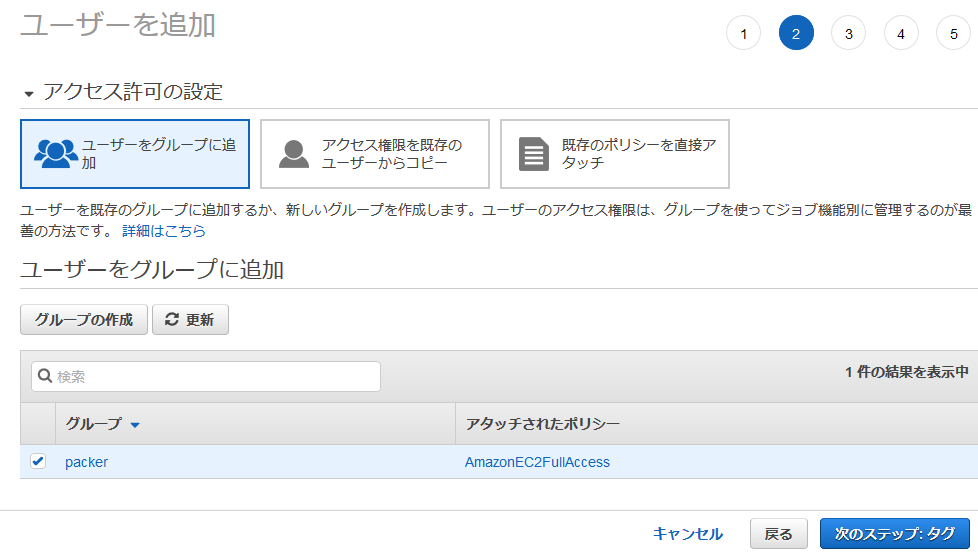Click the single user silhouette icon
Screen dimensions: 978x554
point(293,153)
